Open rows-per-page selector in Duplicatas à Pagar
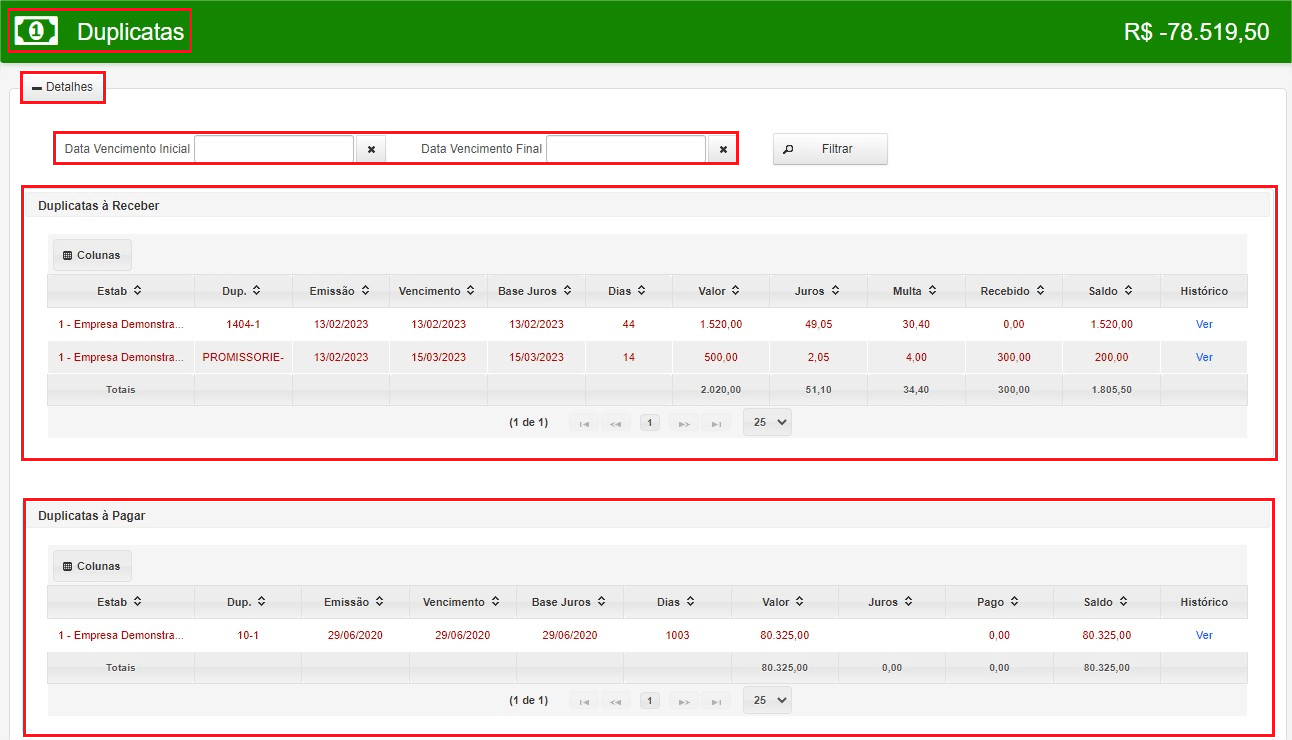The height and width of the screenshot is (740, 1292). 767,700
